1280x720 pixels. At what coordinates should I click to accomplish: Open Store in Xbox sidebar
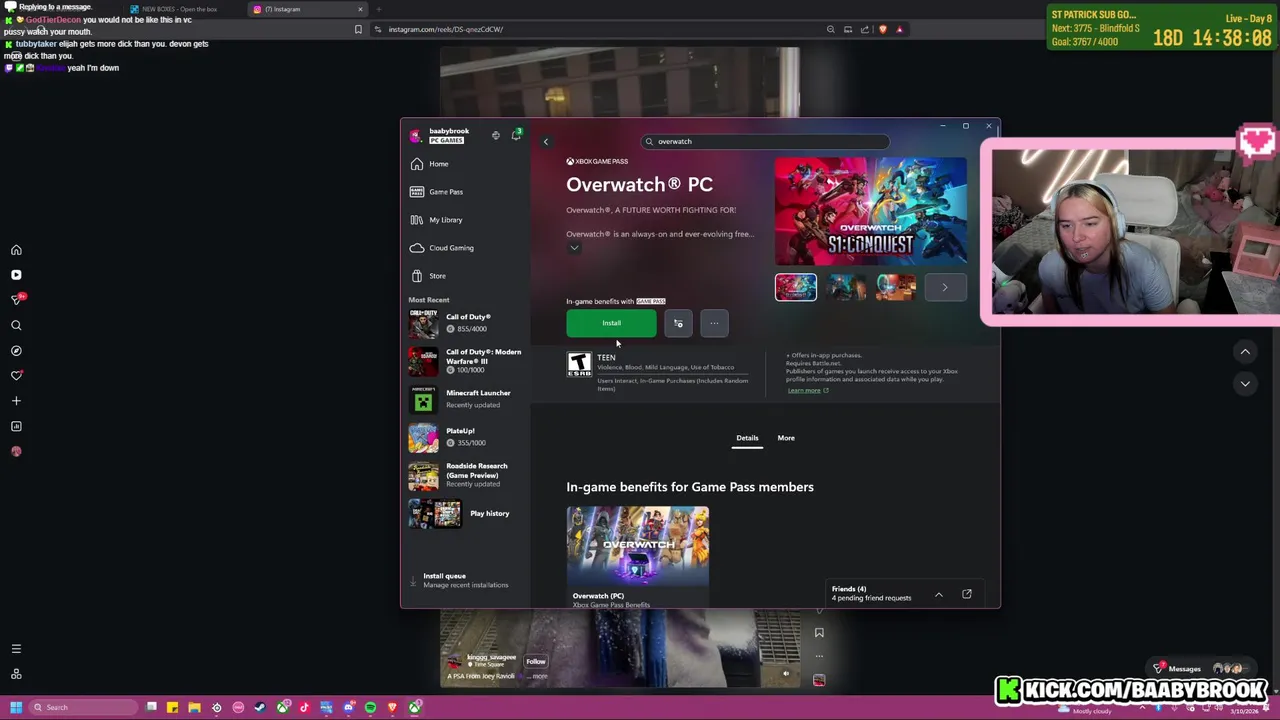click(x=429, y=276)
